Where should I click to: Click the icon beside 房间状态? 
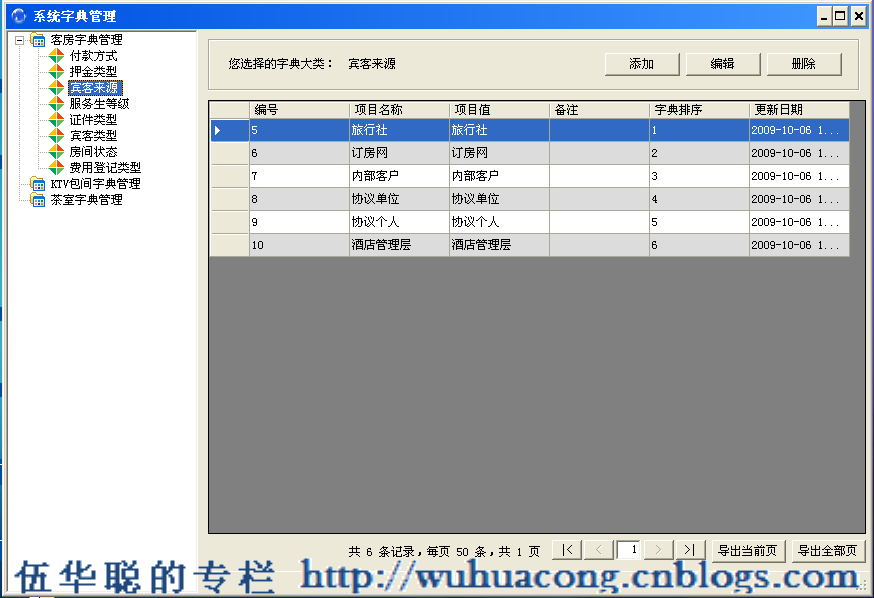(x=56, y=152)
